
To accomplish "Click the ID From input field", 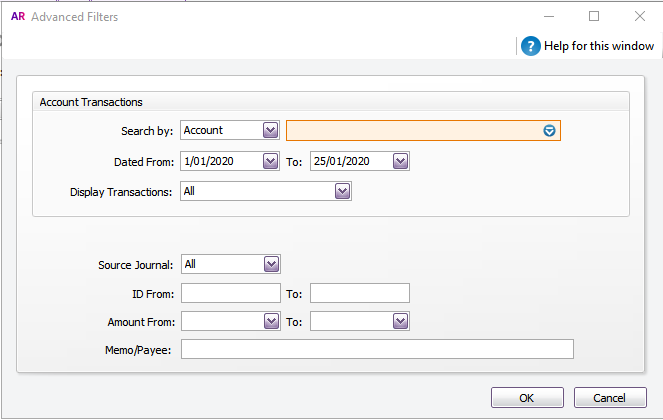I will [x=231, y=293].
